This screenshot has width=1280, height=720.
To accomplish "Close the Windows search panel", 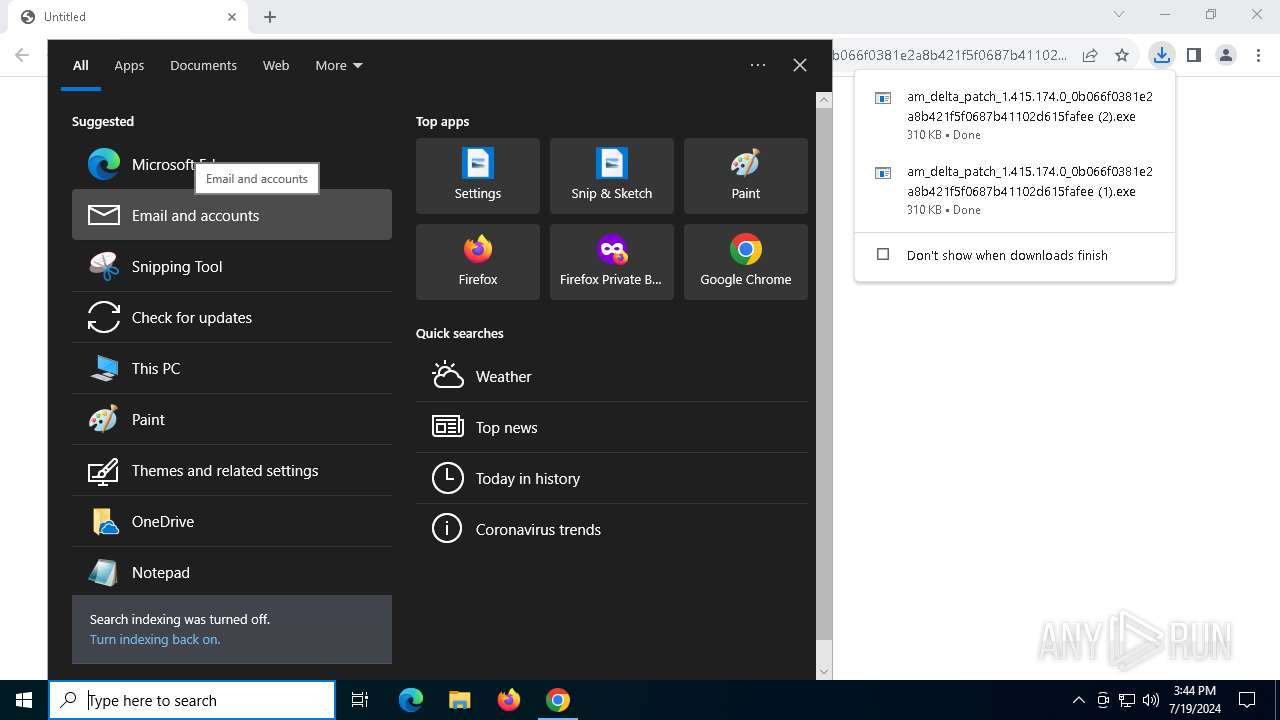I will pos(800,65).
